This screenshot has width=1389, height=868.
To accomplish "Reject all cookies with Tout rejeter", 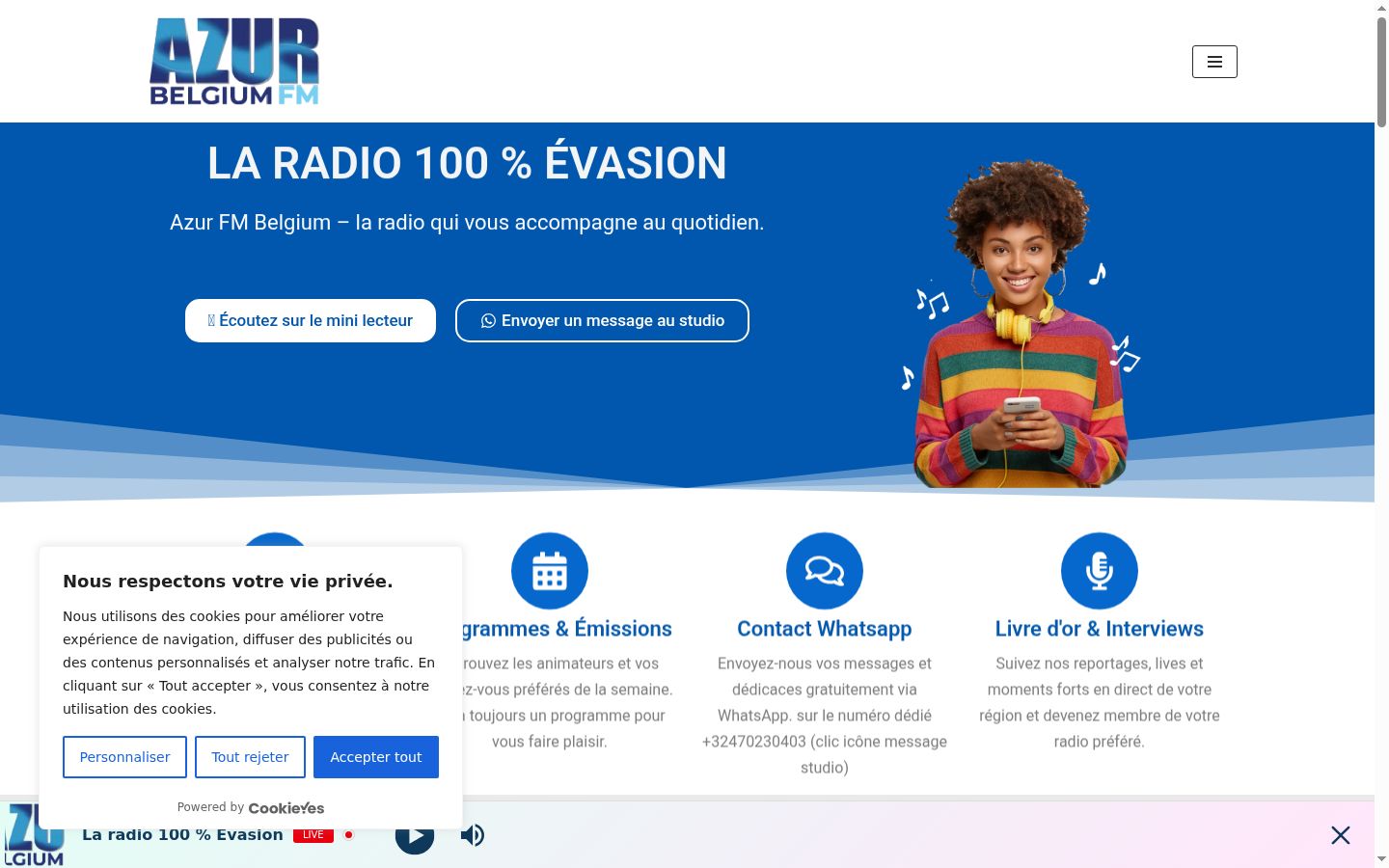I will tap(250, 757).
